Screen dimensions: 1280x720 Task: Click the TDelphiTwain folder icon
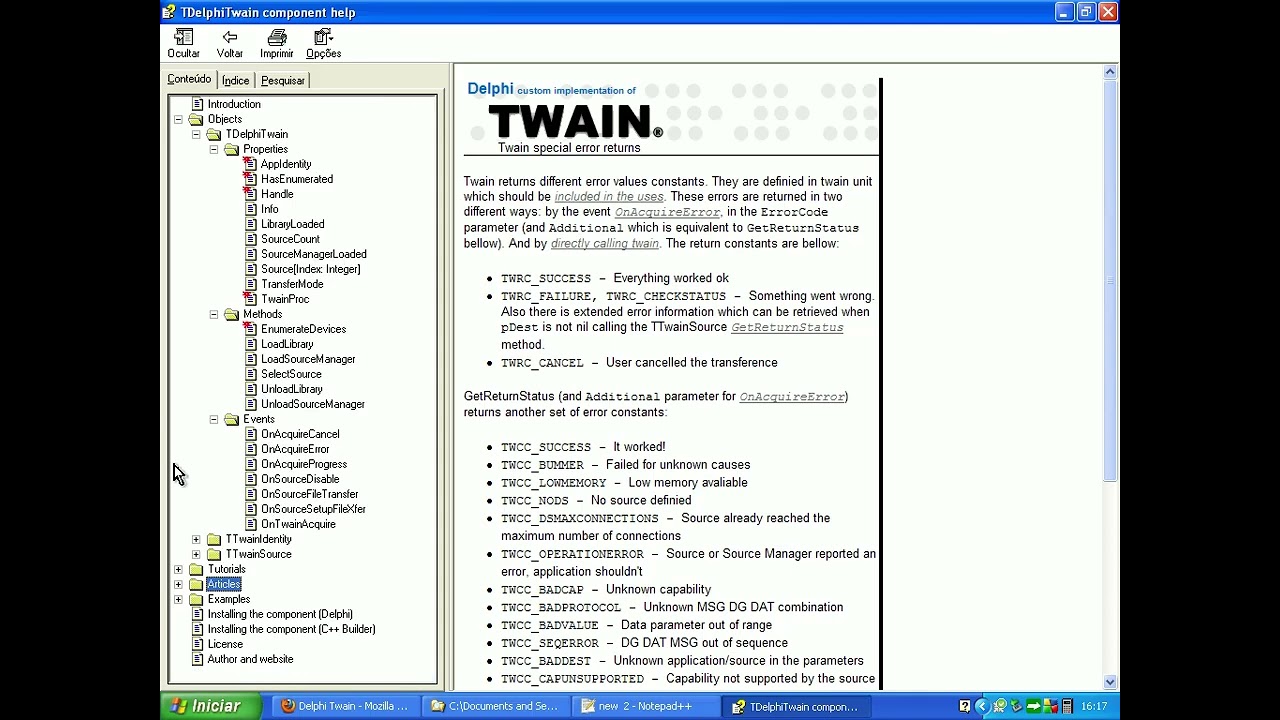click(x=214, y=134)
